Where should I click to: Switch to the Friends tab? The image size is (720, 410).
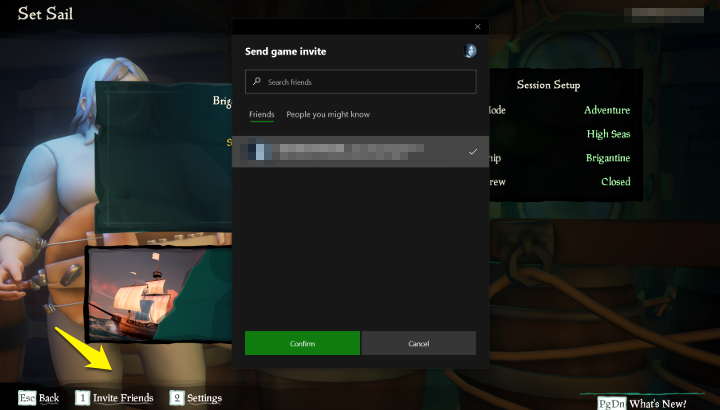[x=262, y=114]
